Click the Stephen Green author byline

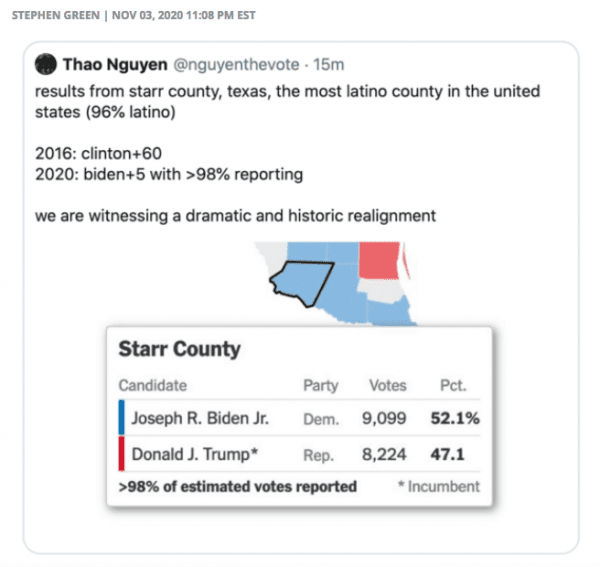coord(58,16)
